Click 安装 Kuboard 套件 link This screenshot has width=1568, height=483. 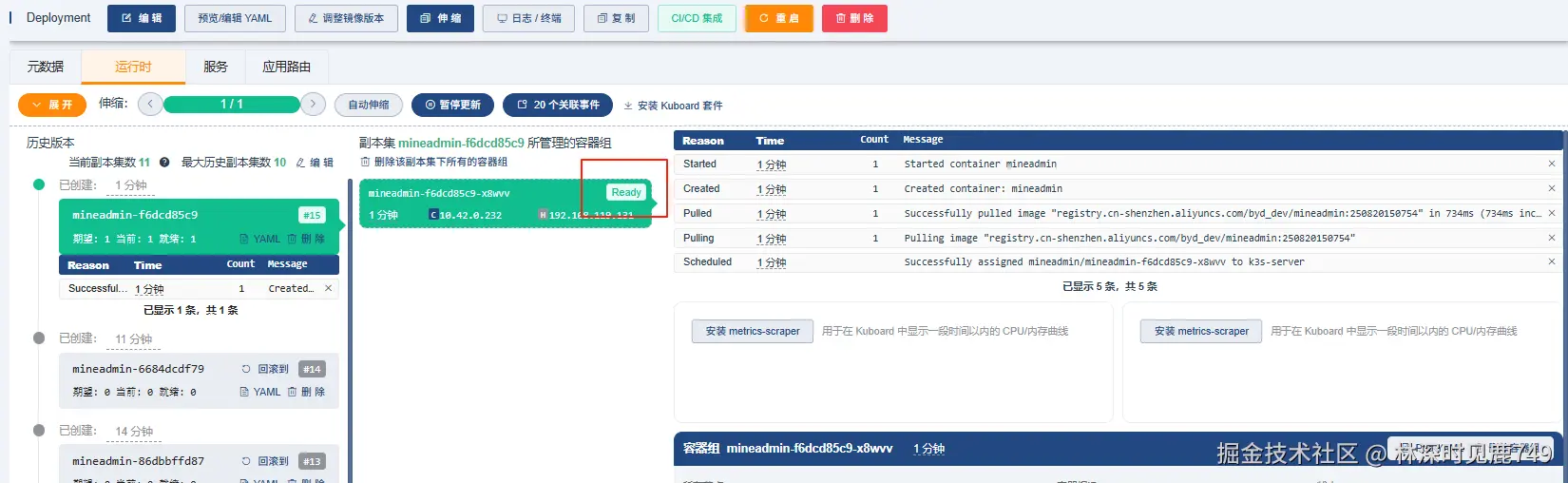[x=674, y=106]
